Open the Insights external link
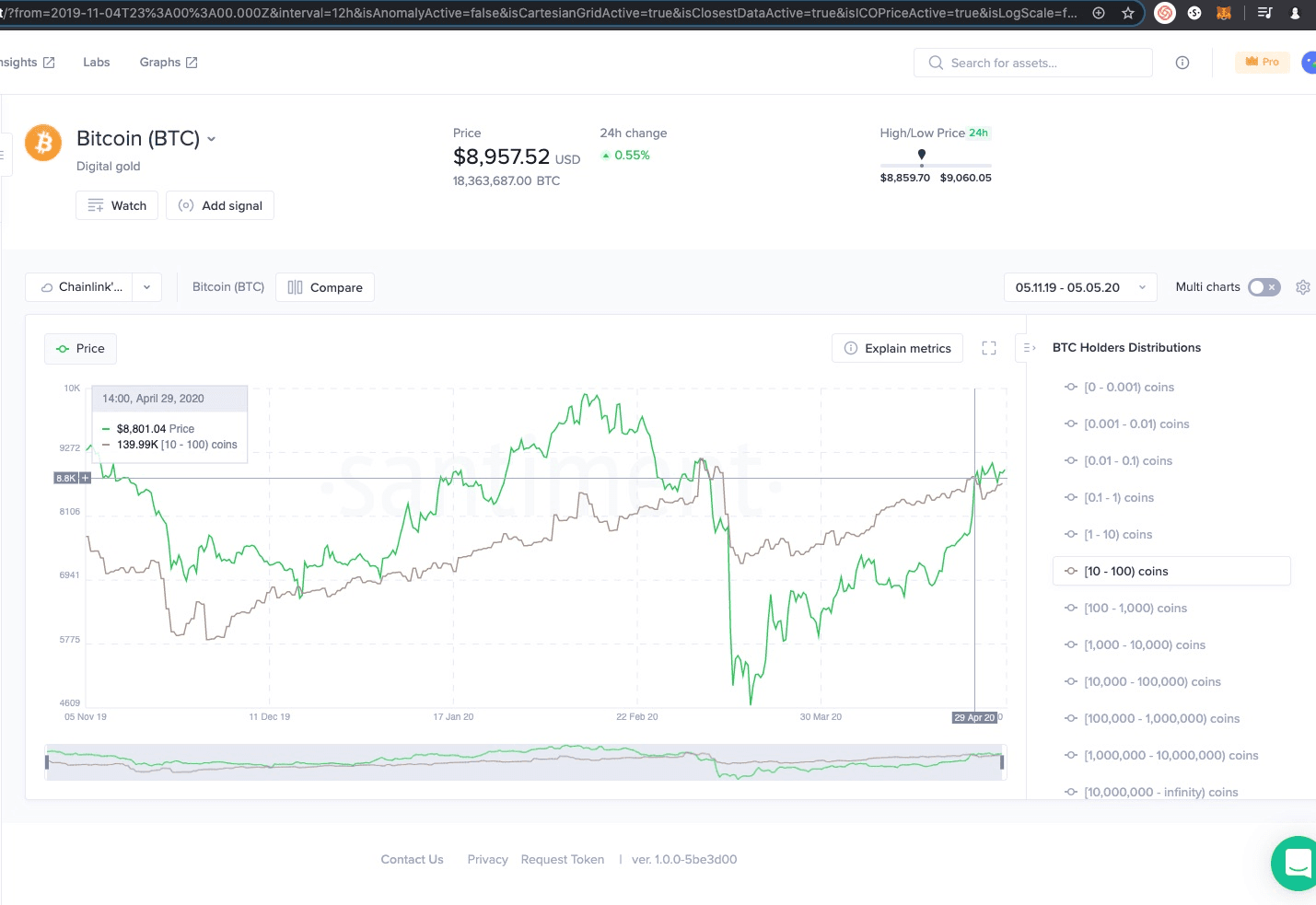This screenshot has height=905, width=1316. pos(26,62)
